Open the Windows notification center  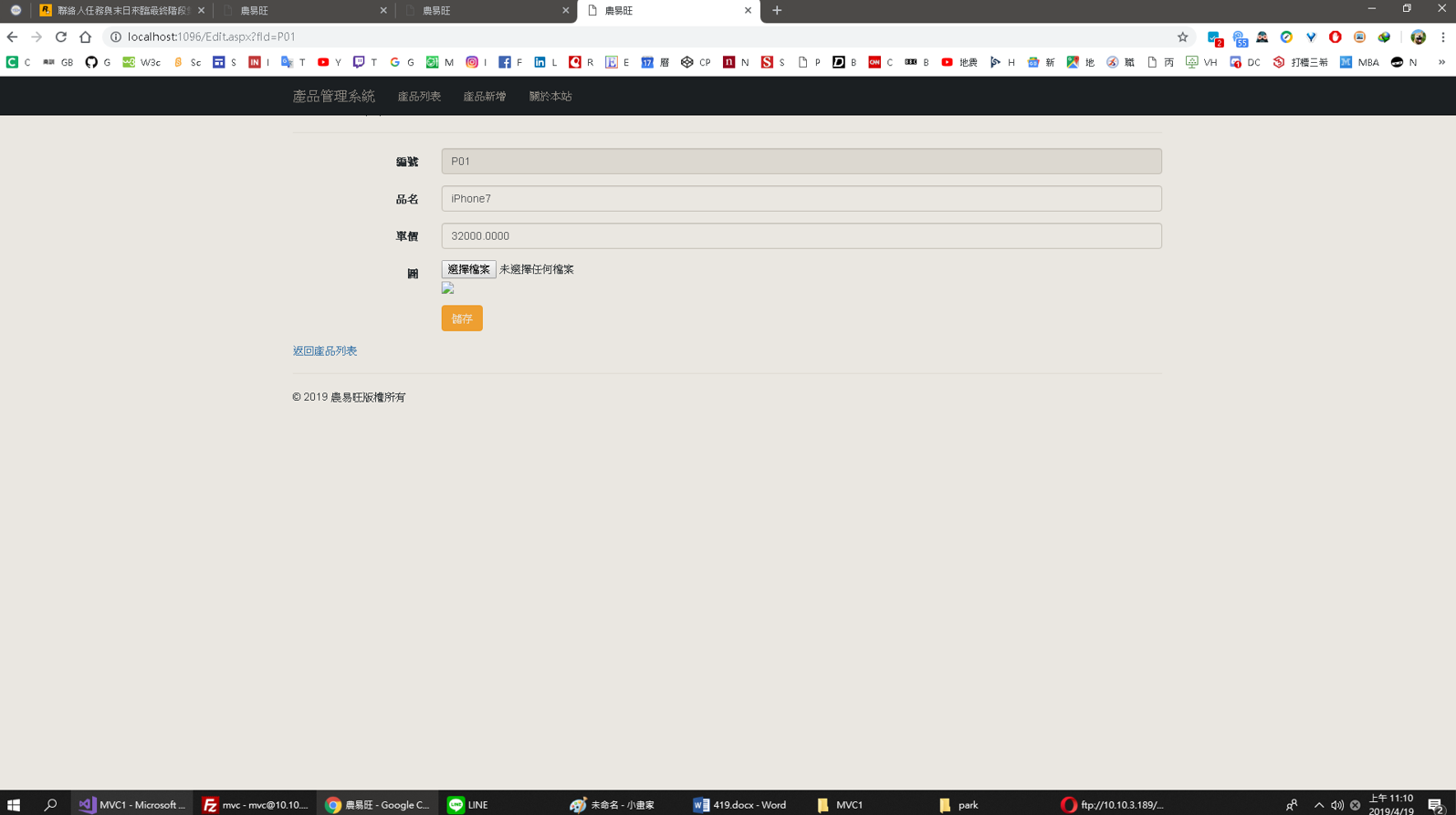point(1436,805)
